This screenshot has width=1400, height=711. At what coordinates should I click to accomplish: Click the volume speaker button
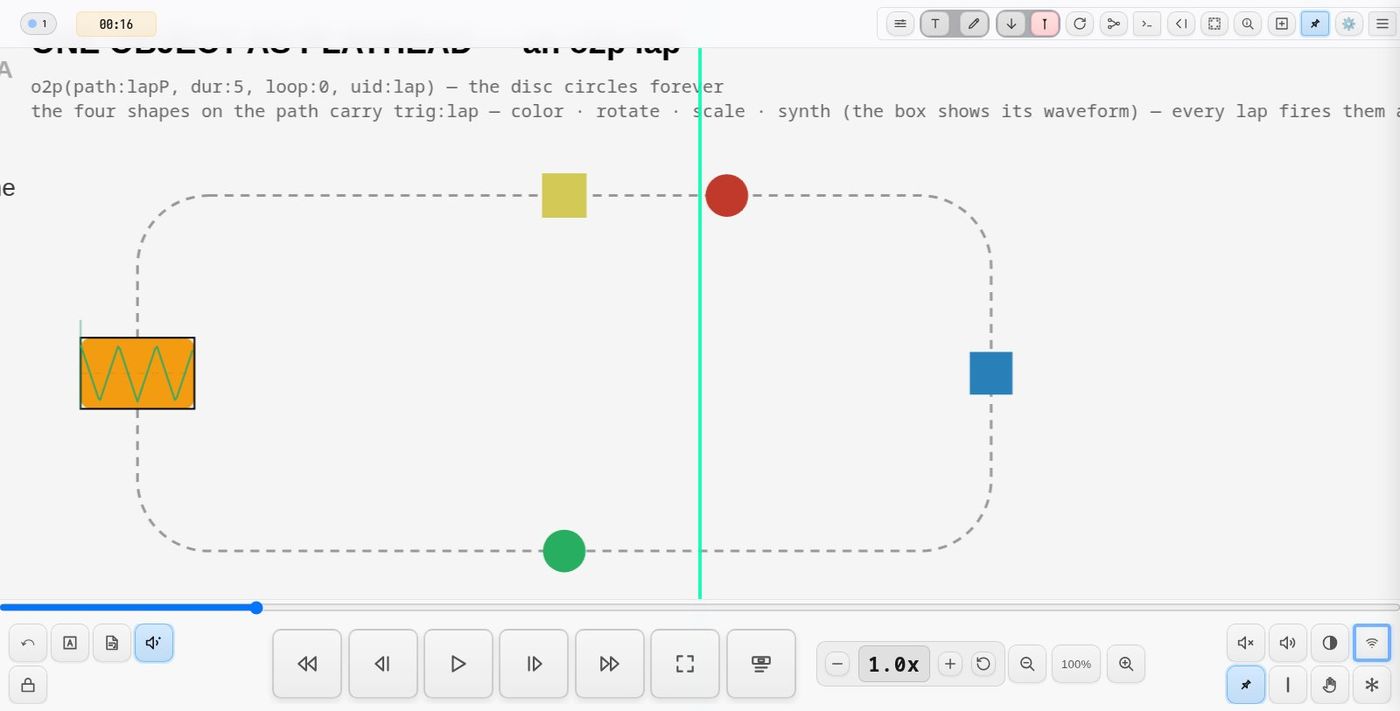(x=1288, y=643)
